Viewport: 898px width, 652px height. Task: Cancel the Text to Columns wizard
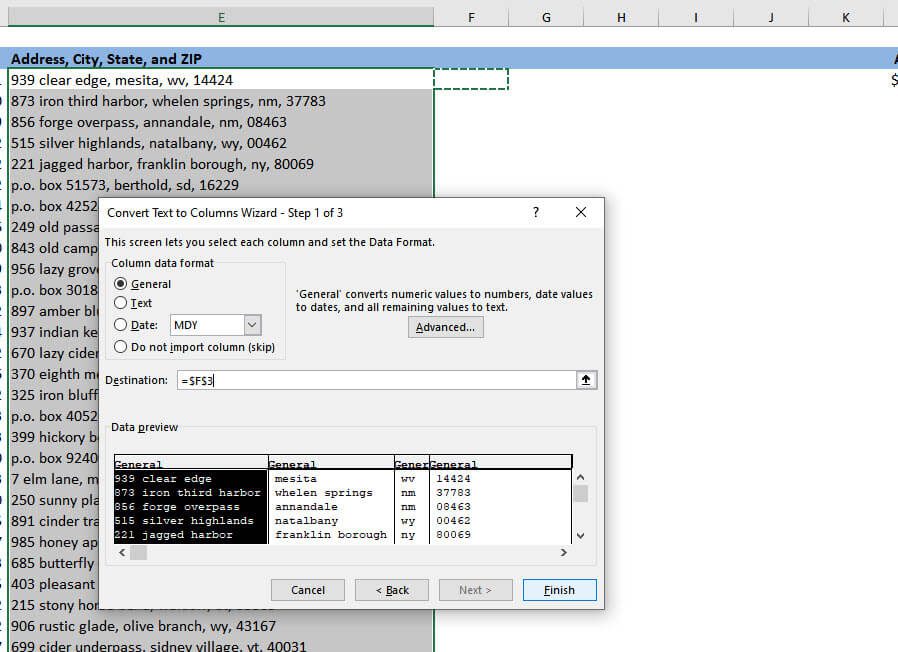pos(307,589)
